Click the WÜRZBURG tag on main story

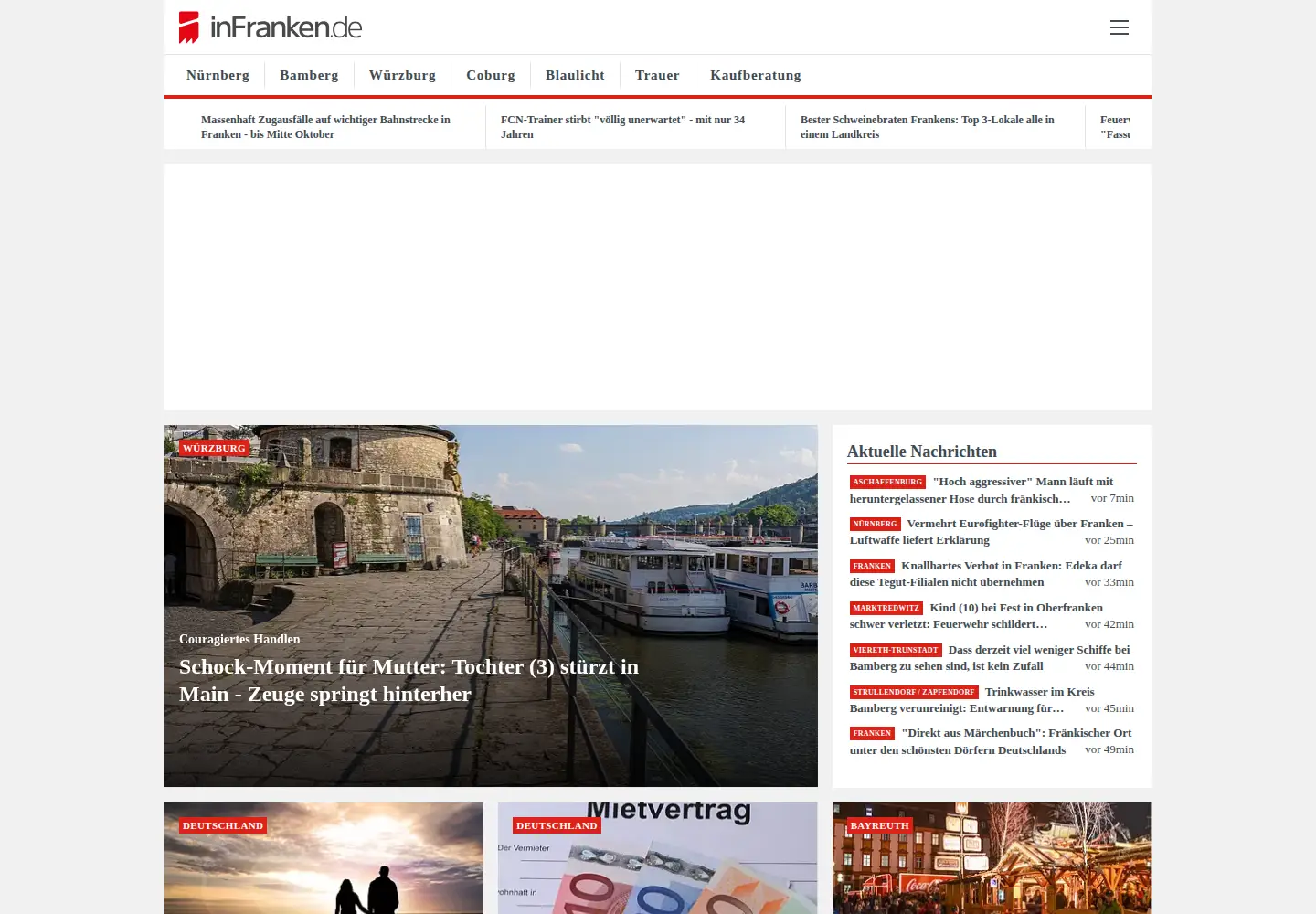point(215,448)
